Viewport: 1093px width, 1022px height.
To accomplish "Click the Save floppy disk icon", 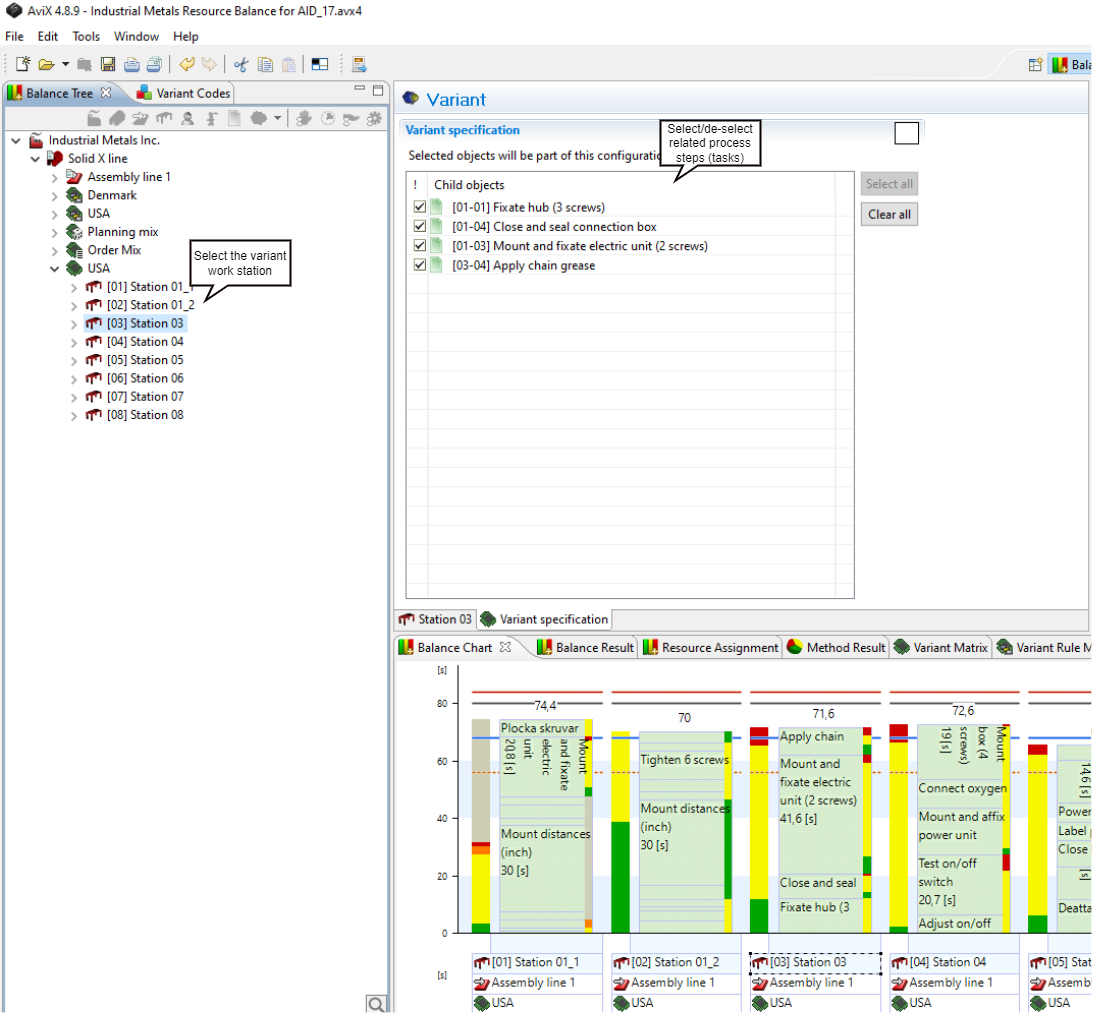I will click(x=108, y=65).
